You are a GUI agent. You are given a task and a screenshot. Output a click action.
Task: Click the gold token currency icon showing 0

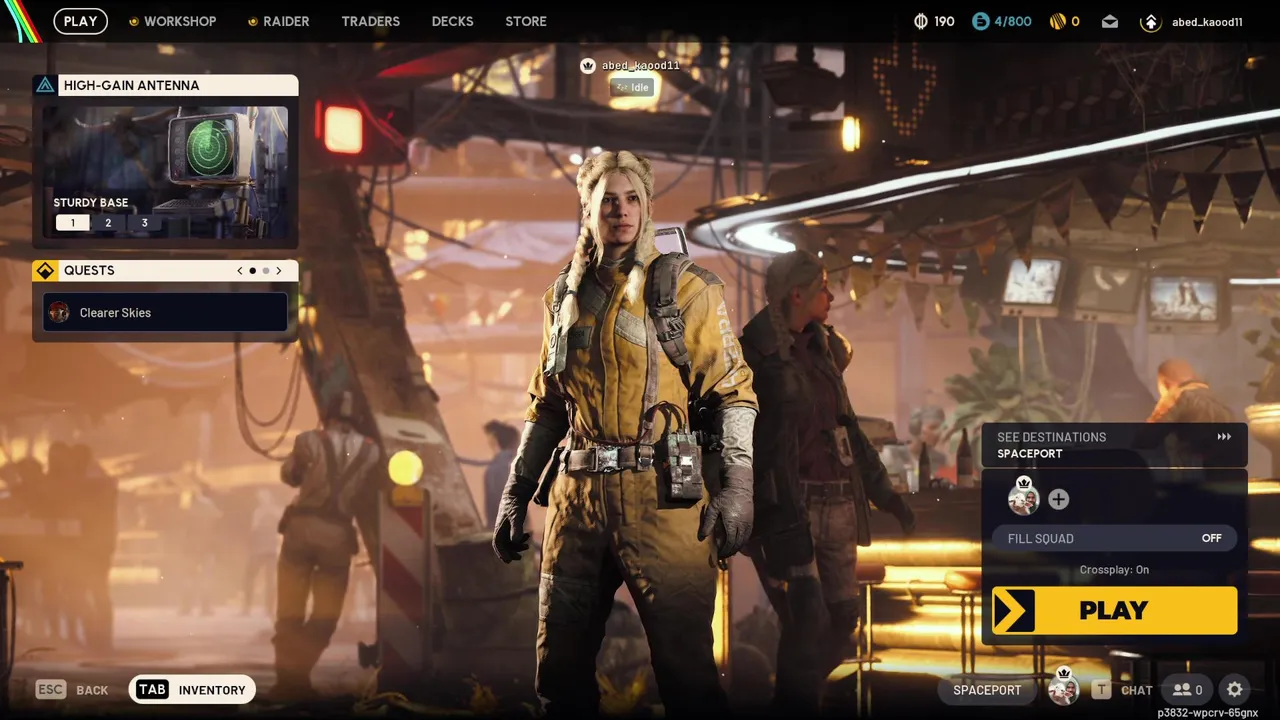click(1057, 21)
